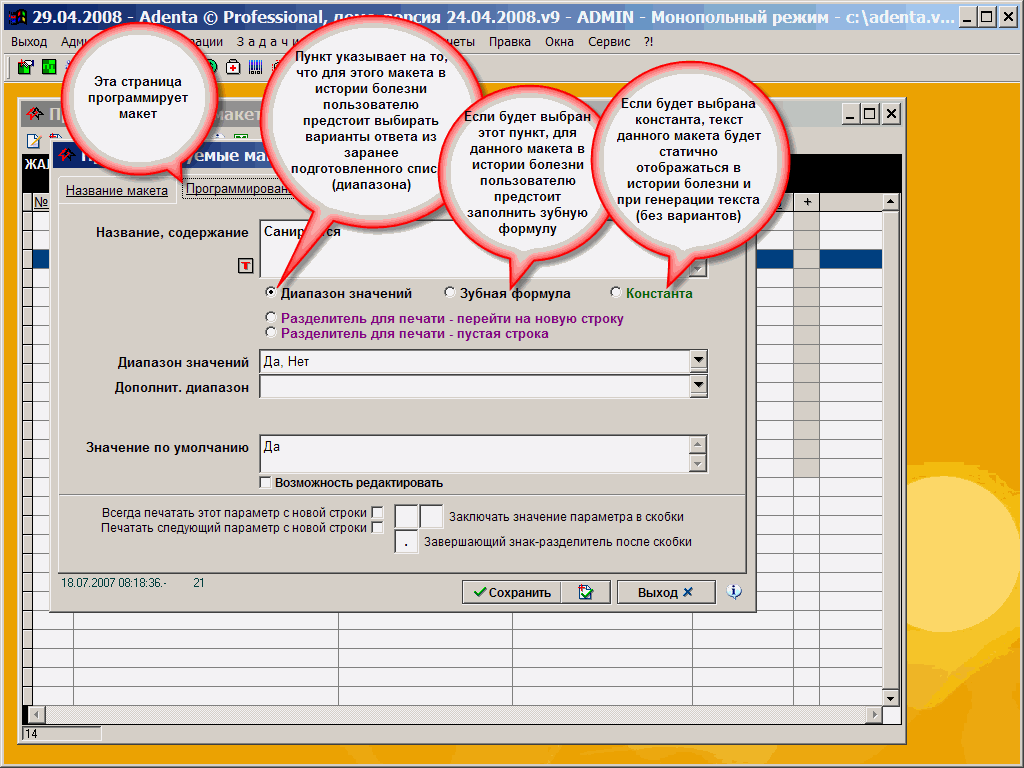Click the notepad icon button beside Сохранить
Viewport: 1024px width, 768px height.
[585, 592]
